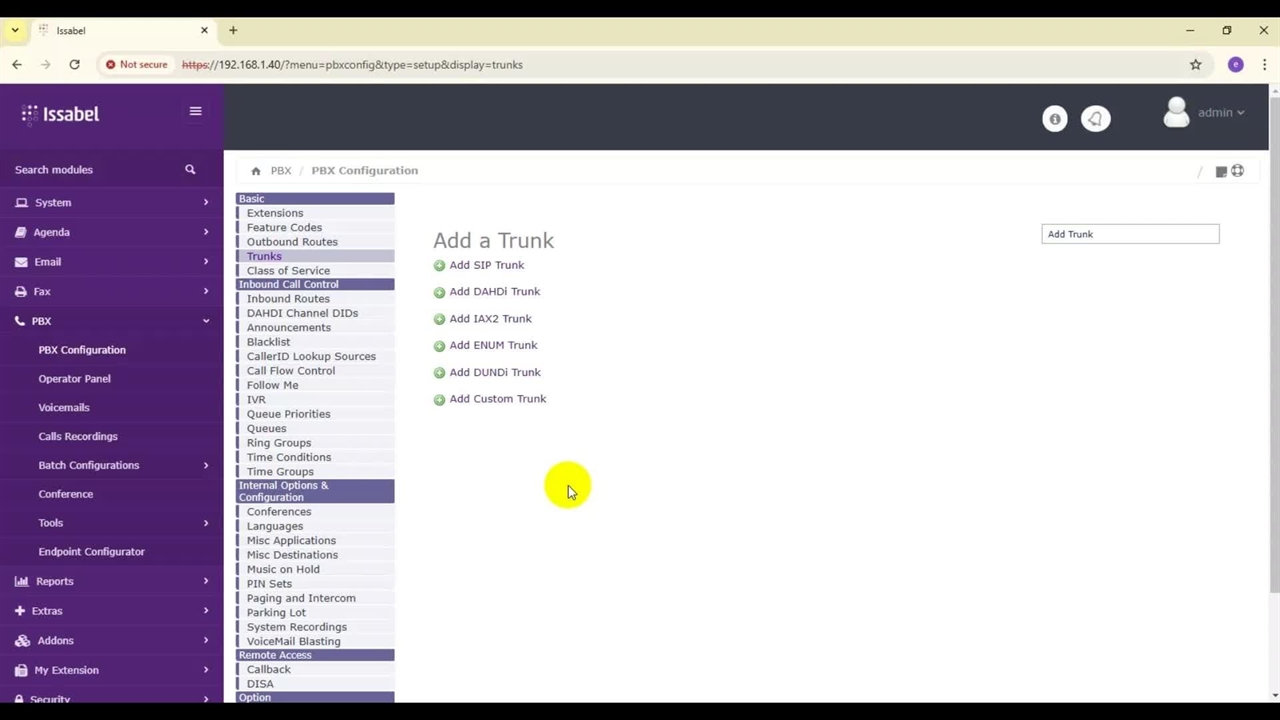The height and width of the screenshot is (720, 1280).
Task: Open Inbound Routes configuration
Action: coord(288,299)
